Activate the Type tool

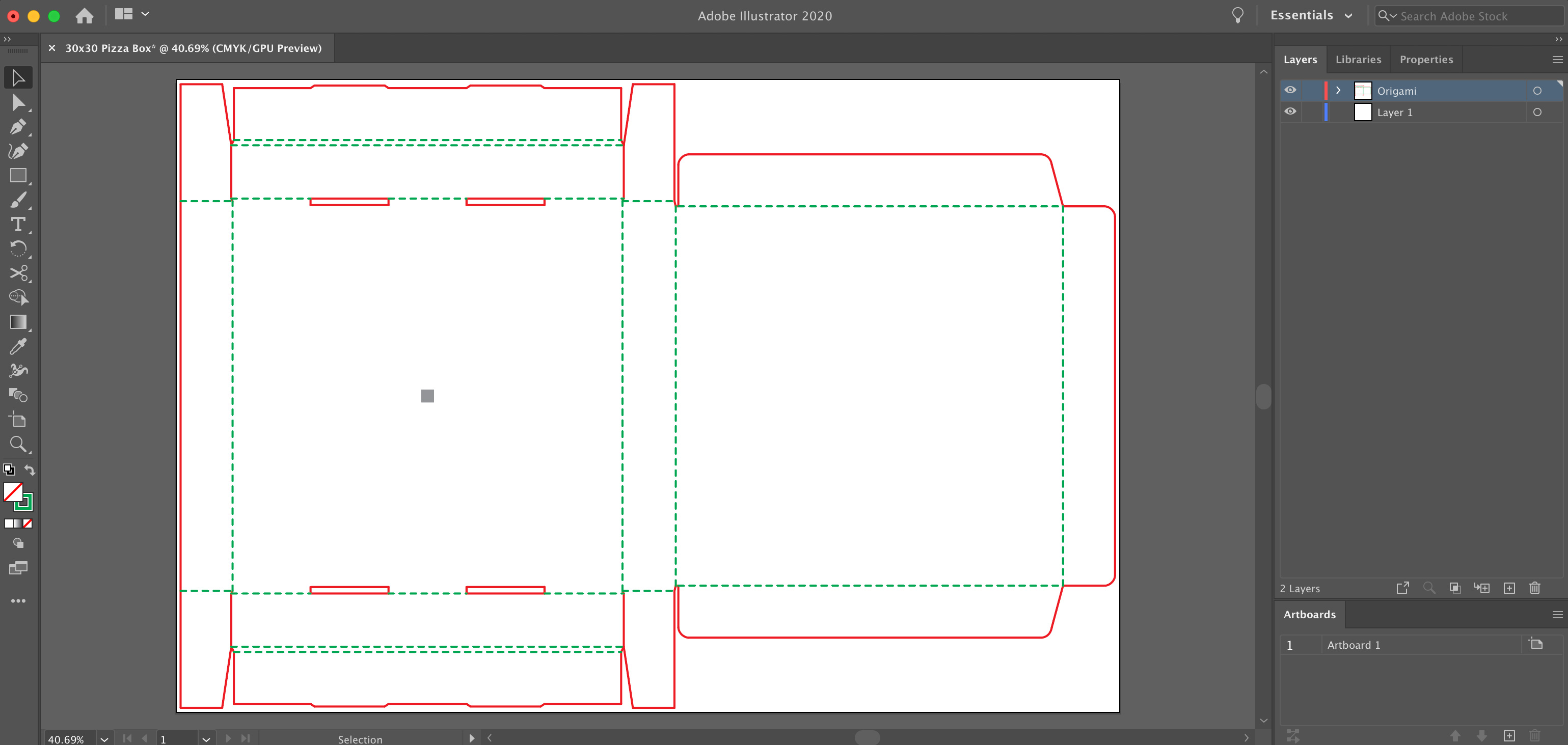pyautogui.click(x=18, y=224)
